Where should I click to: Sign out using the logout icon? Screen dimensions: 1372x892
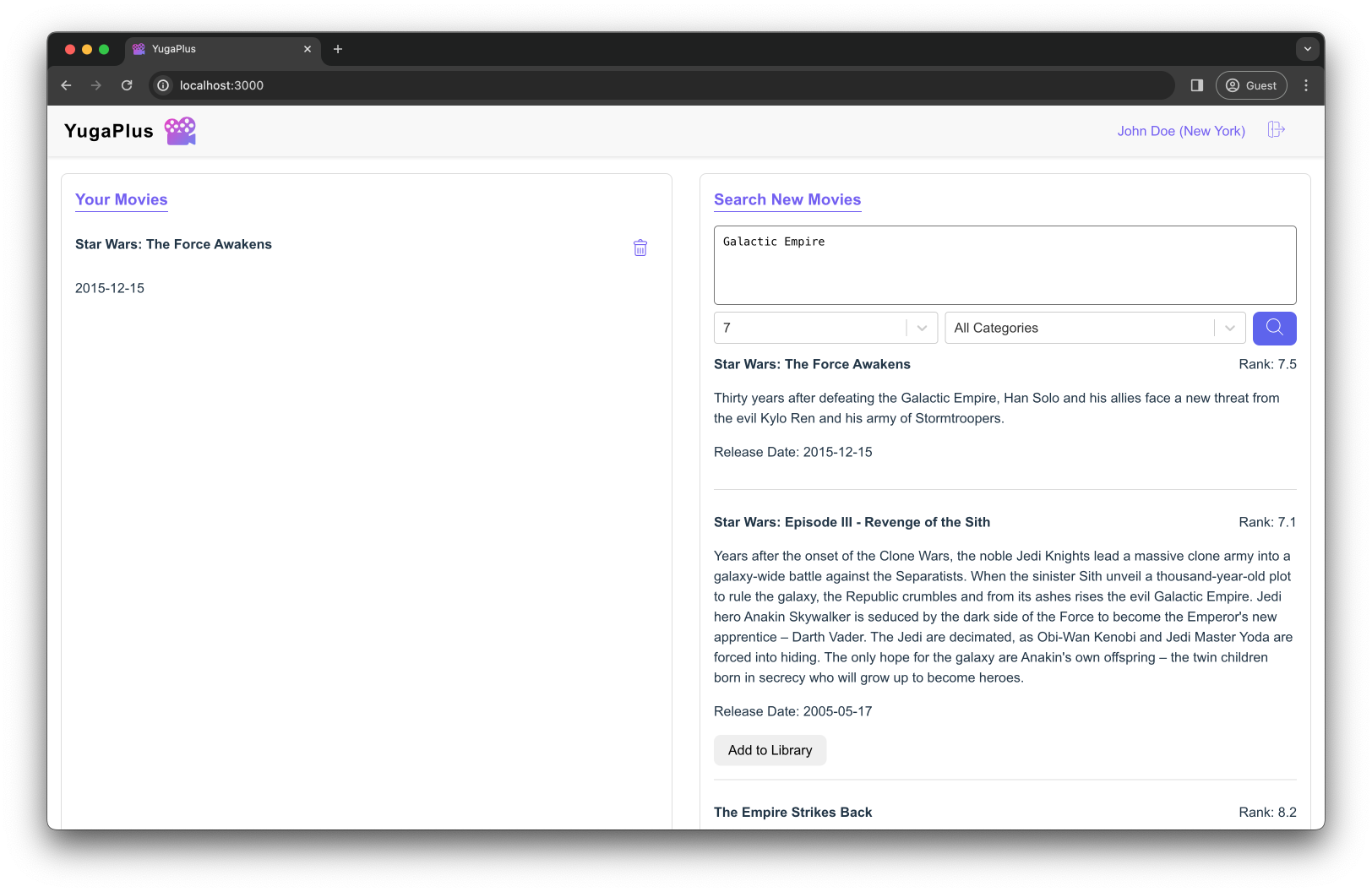tap(1276, 130)
